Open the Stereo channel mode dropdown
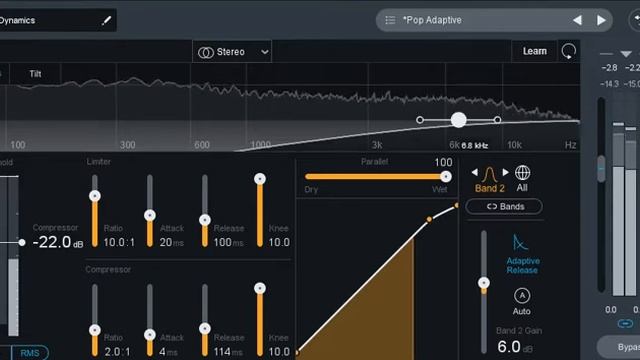 tap(232, 52)
